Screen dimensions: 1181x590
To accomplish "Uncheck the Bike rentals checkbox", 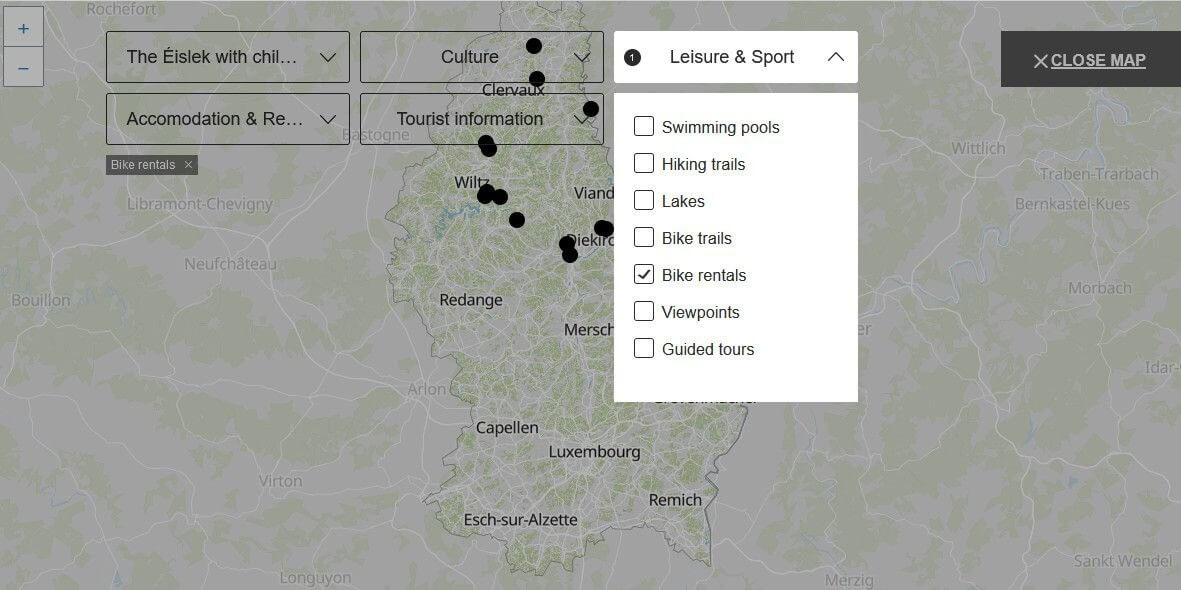I will 644,275.
